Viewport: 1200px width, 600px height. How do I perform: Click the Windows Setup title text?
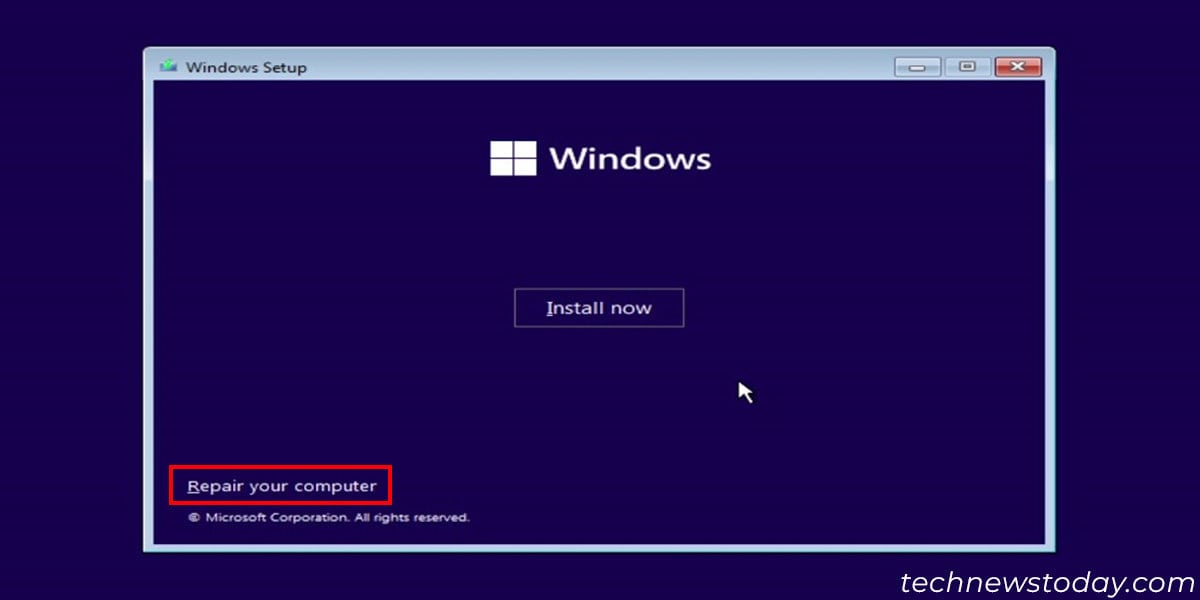(x=246, y=67)
